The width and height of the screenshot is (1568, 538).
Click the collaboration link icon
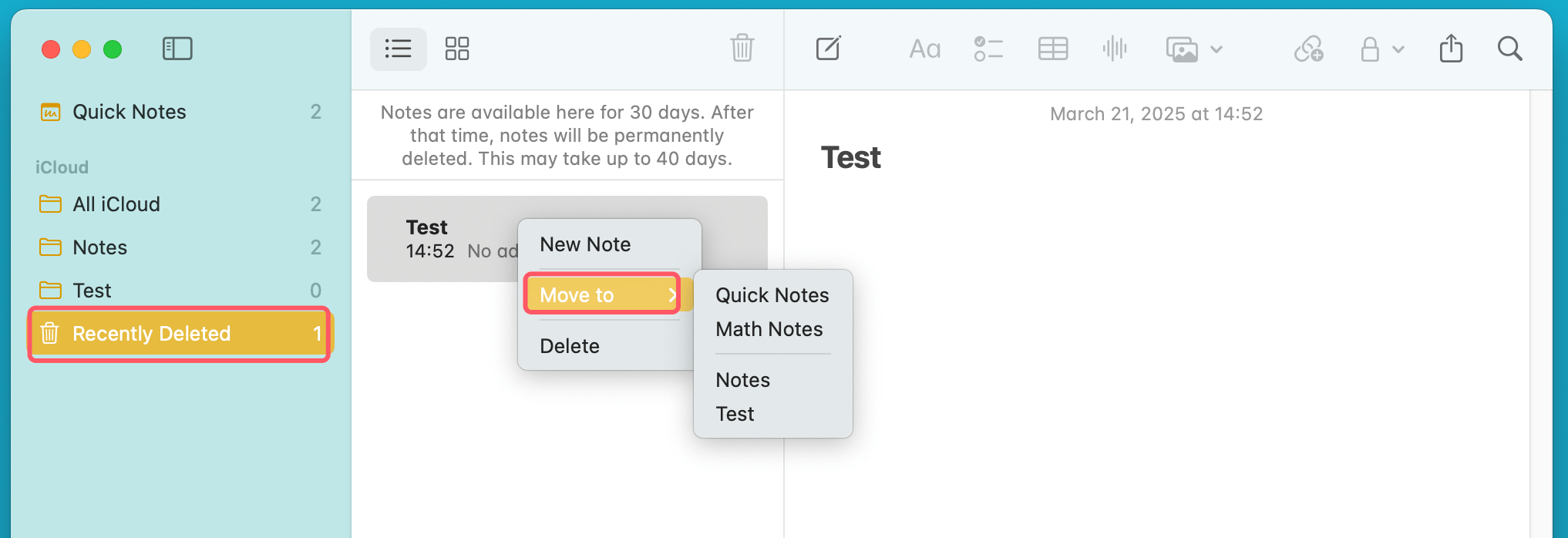click(1308, 49)
